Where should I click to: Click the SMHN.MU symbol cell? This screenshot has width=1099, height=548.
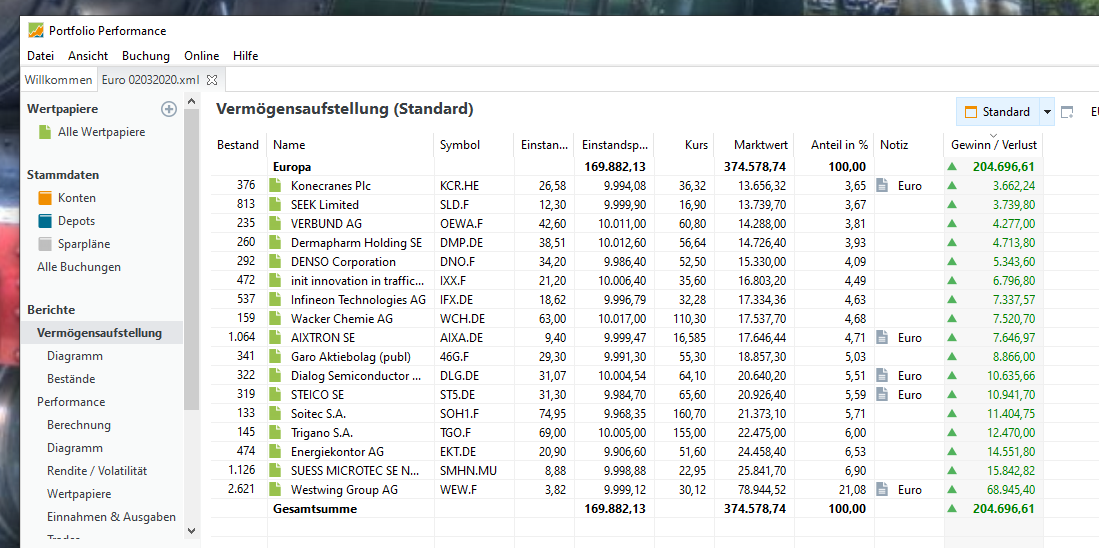point(468,471)
